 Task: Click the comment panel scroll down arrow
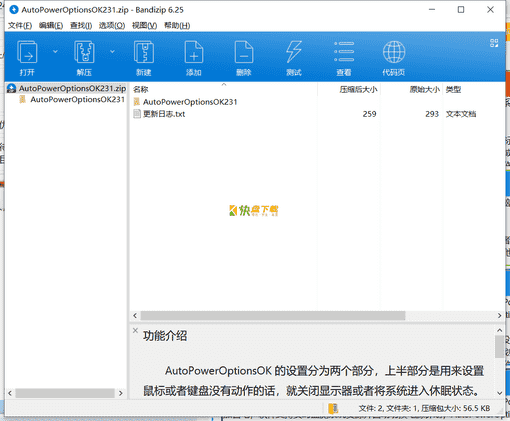tap(499, 393)
